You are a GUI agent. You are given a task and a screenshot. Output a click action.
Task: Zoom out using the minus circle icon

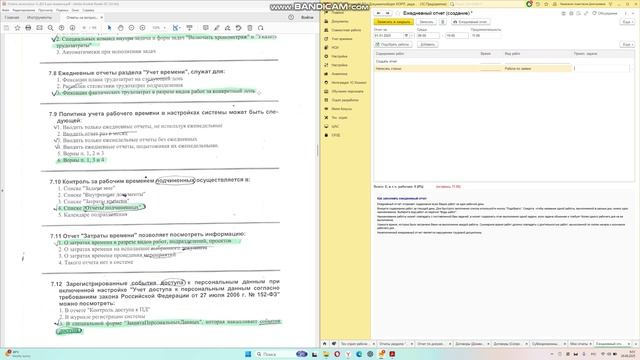click(131, 28)
